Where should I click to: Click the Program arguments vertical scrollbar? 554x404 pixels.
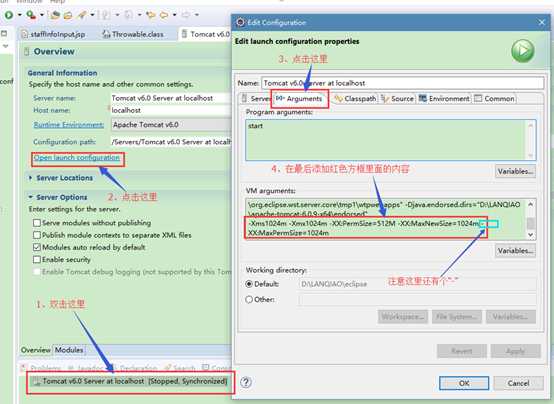point(530,140)
